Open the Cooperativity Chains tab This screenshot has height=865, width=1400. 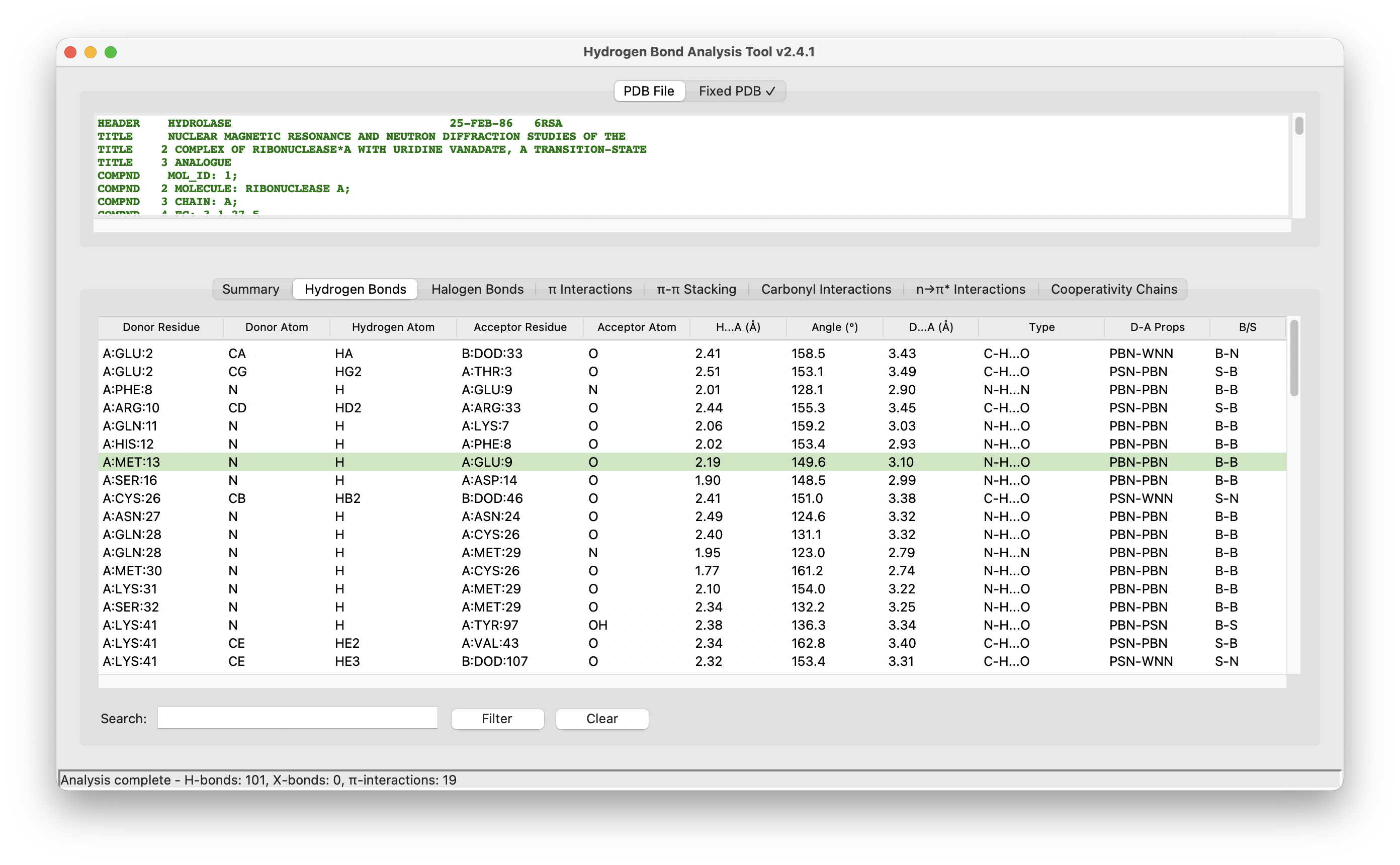1113,289
